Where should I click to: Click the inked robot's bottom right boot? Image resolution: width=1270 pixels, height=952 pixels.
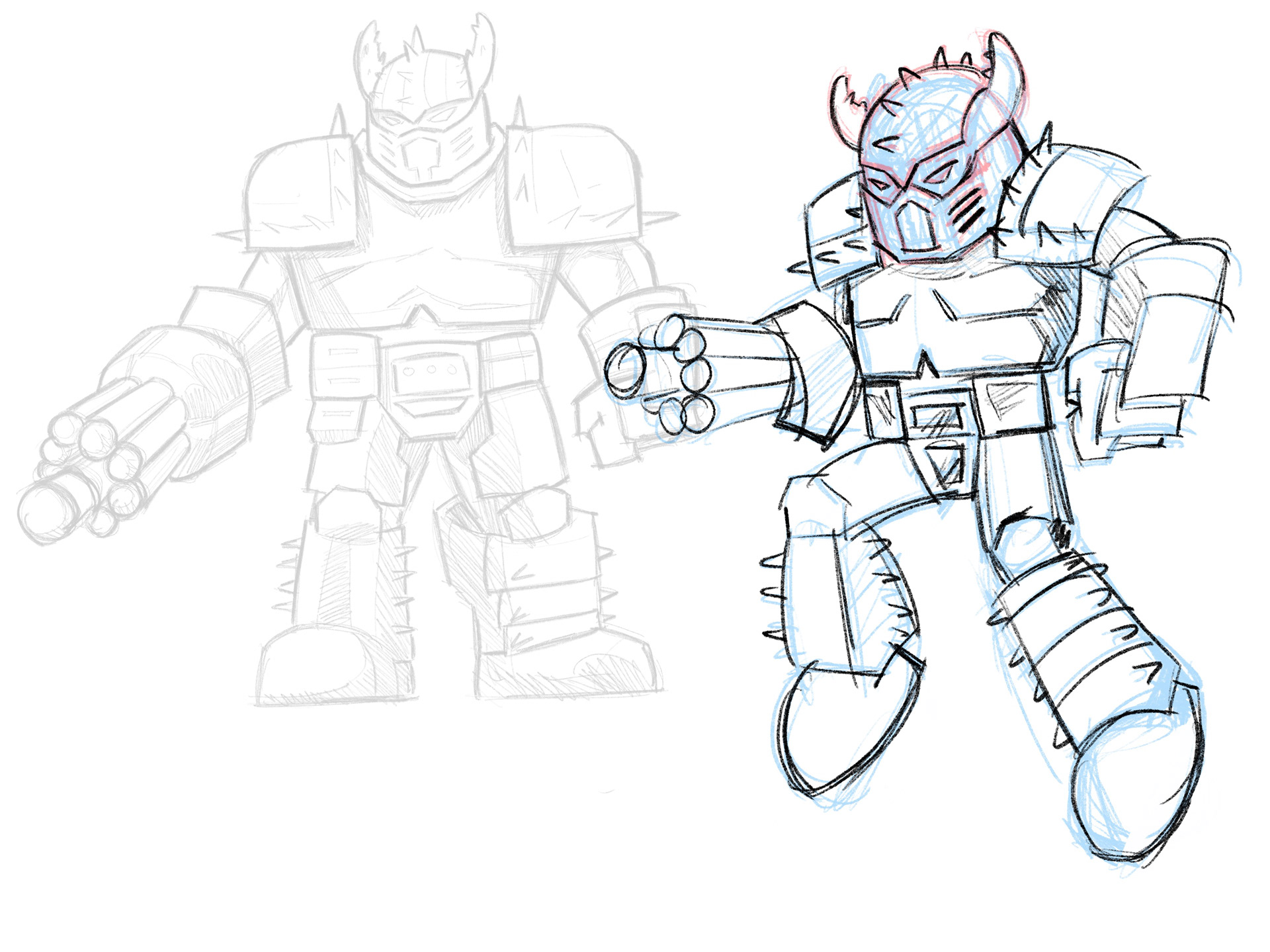[1134, 787]
